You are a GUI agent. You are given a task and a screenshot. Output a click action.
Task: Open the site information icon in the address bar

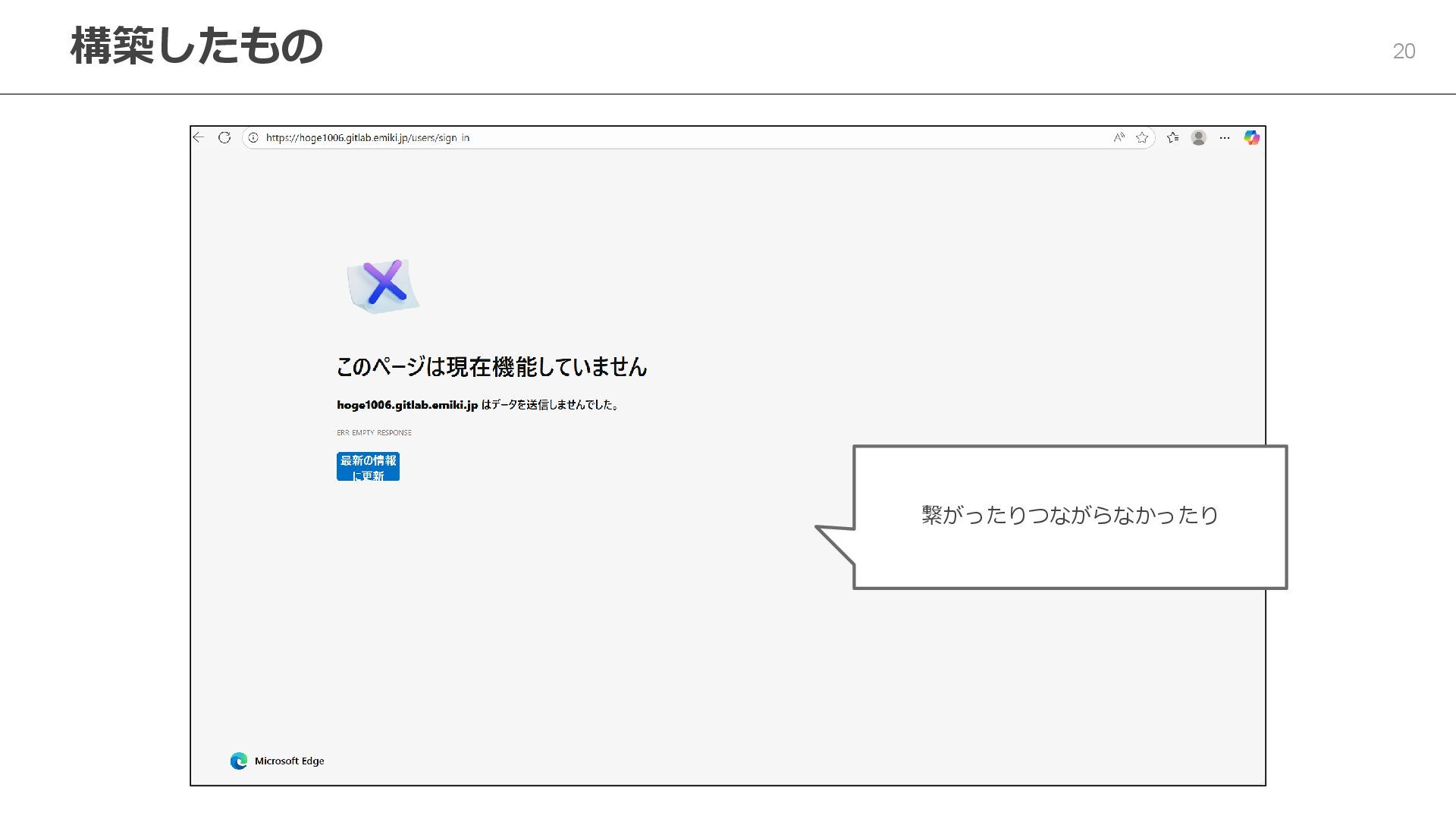pyautogui.click(x=253, y=137)
